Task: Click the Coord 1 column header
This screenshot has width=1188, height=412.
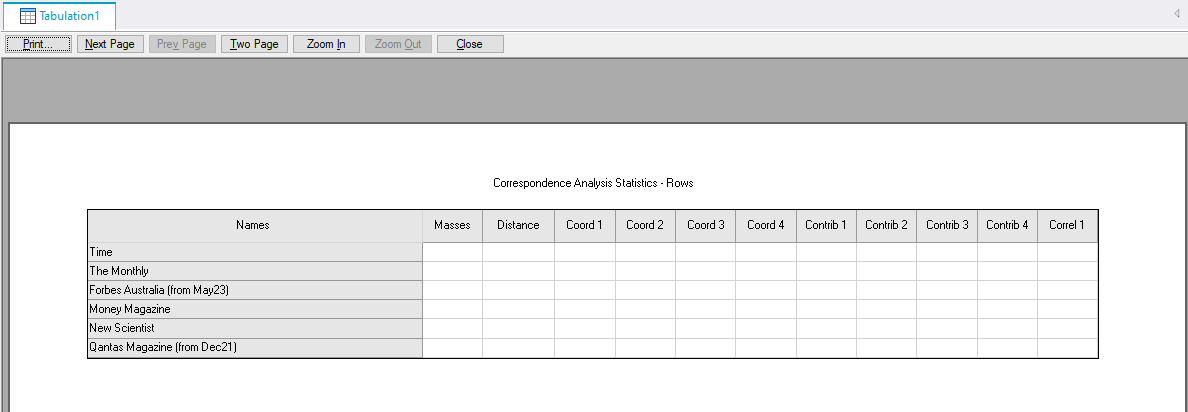Action: point(584,226)
